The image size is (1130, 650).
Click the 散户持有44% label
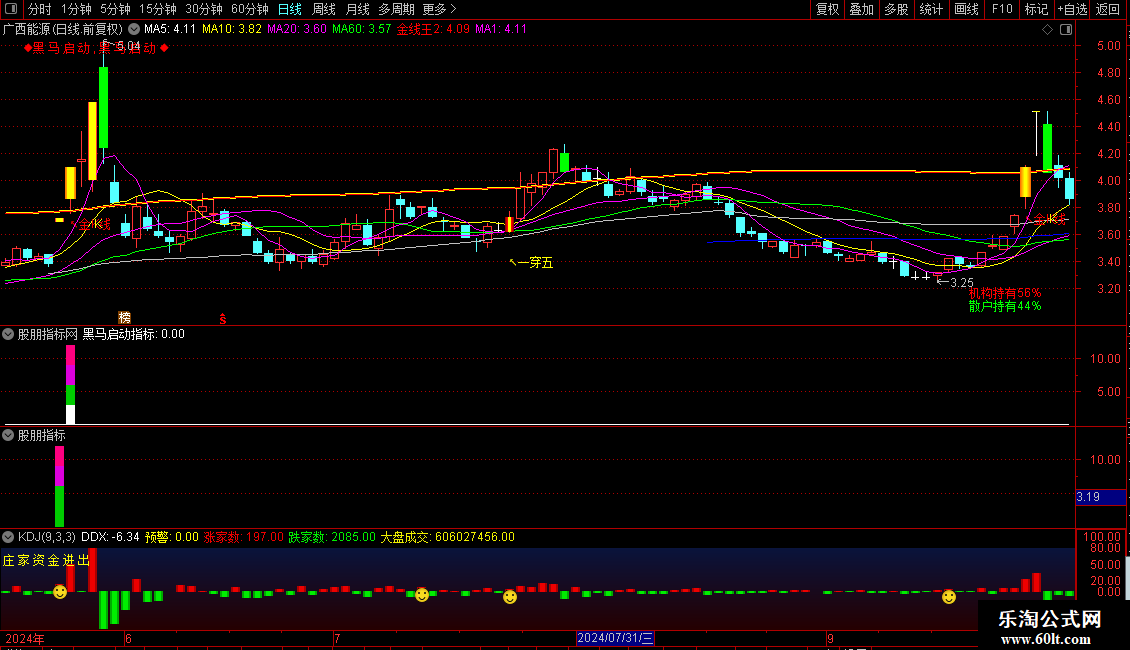1005,306
